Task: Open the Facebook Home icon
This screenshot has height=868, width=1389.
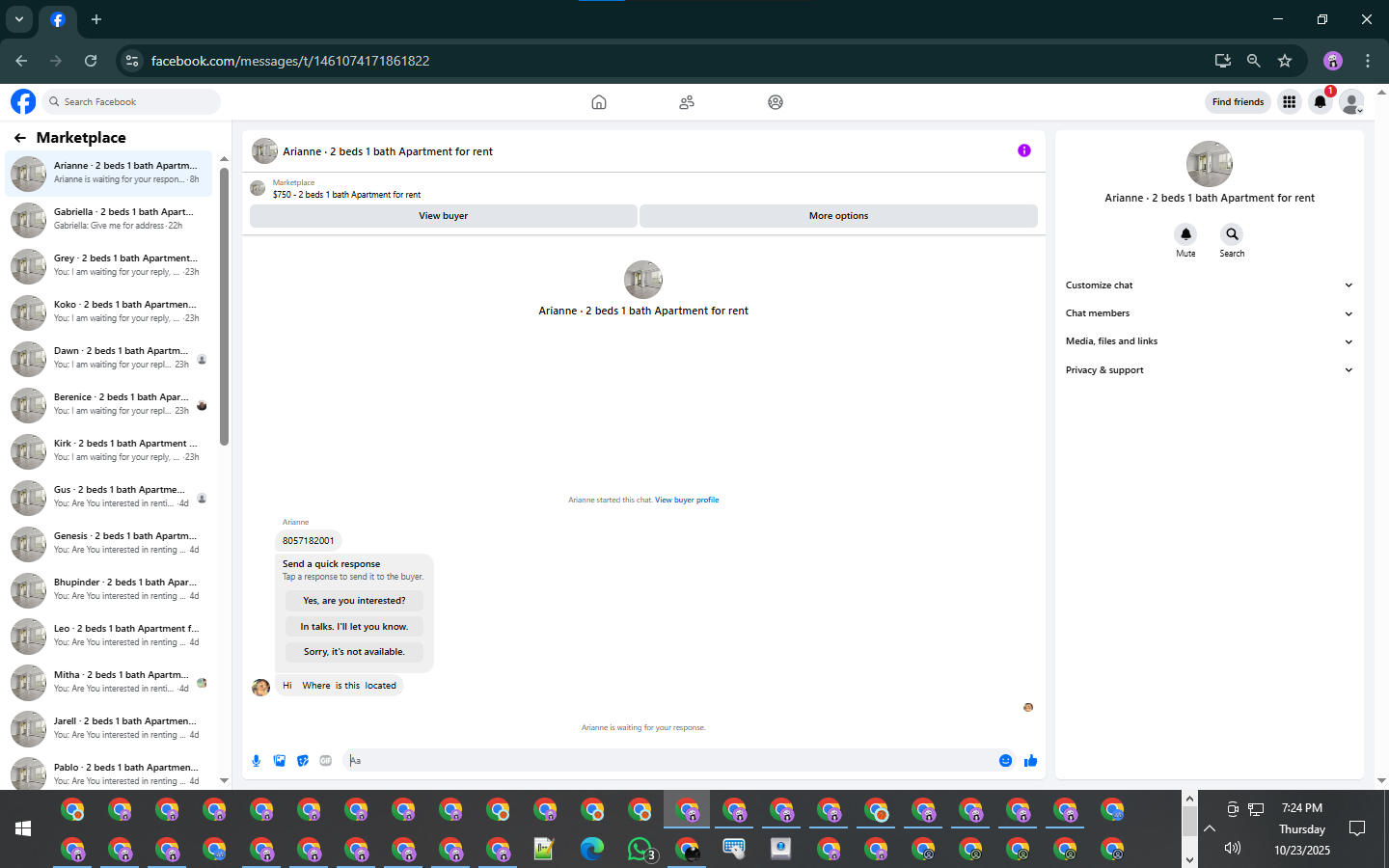Action: [x=599, y=102]
